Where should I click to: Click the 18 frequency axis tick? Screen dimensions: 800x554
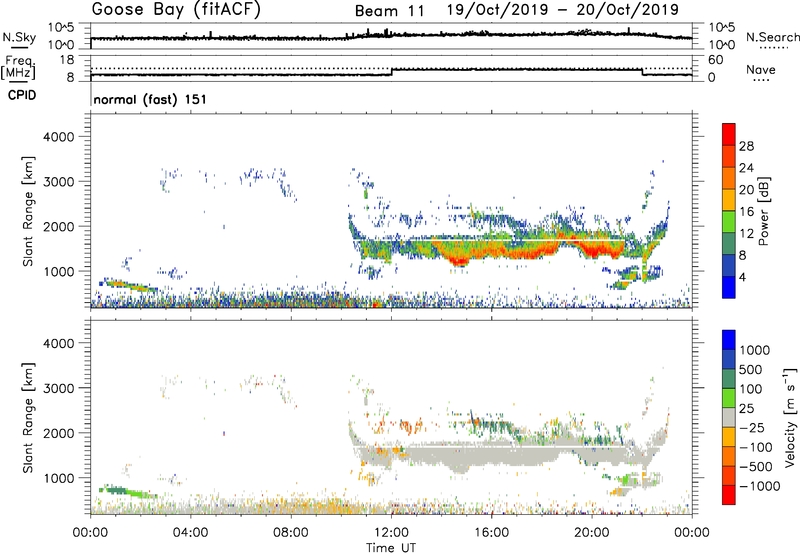pos(67,60)
